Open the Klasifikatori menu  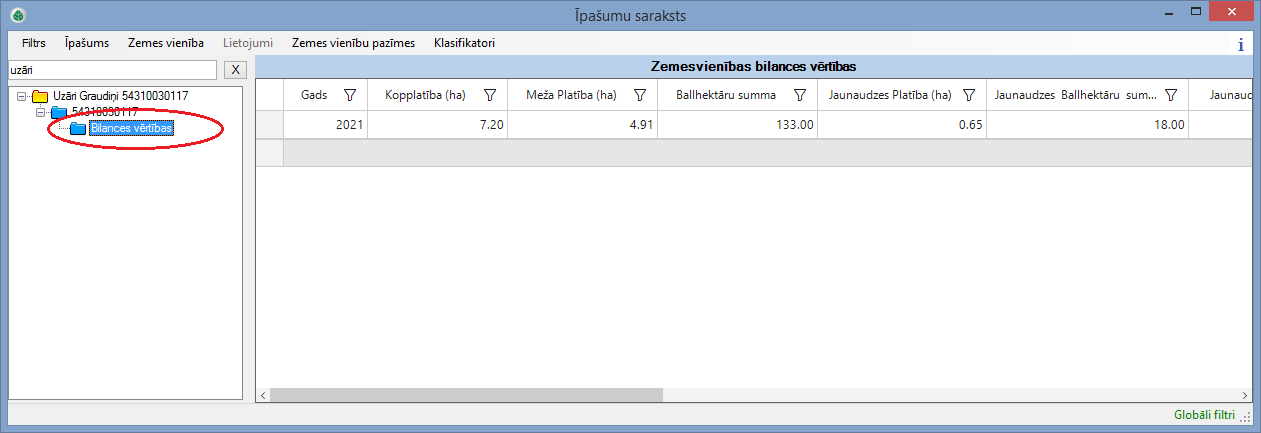point(464,43)
